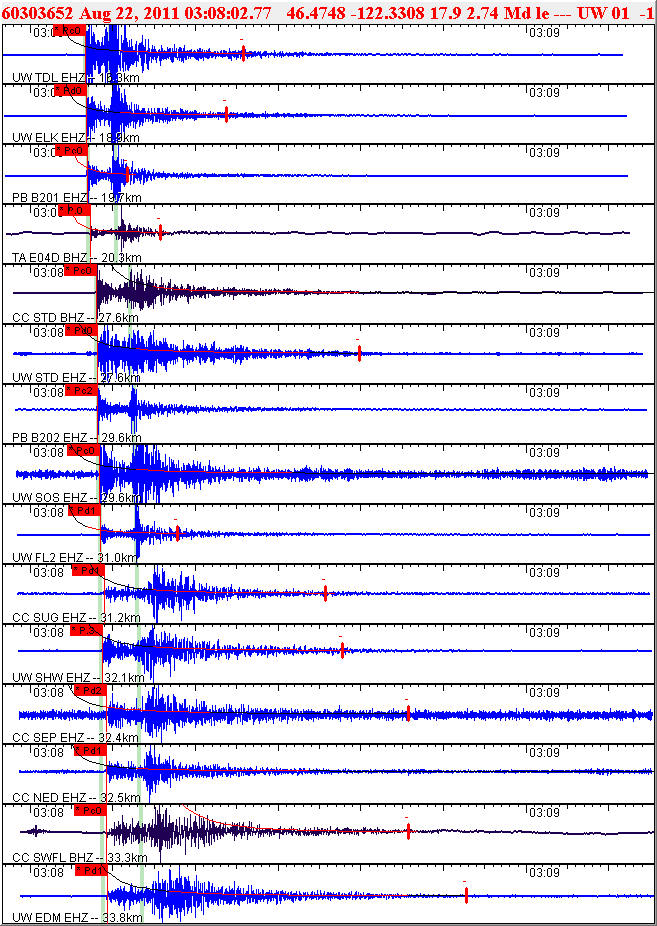Select the TA E04D BHZ station label
The image size is (657, 926).
77,257
